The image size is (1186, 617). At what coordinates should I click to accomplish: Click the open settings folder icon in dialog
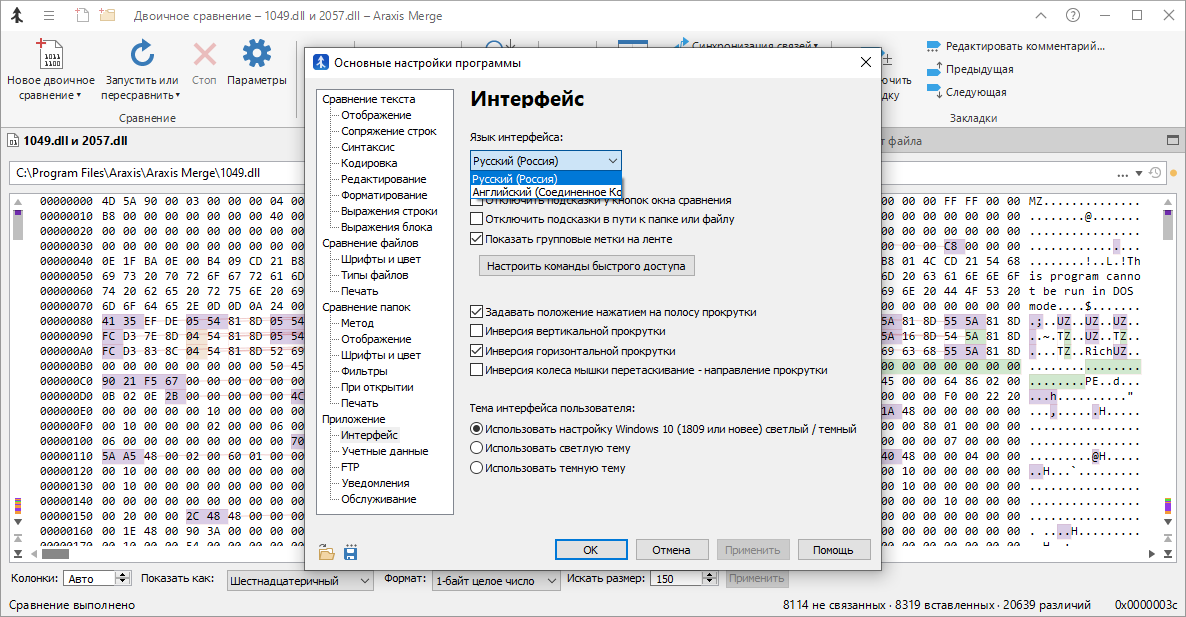point(327,553)
